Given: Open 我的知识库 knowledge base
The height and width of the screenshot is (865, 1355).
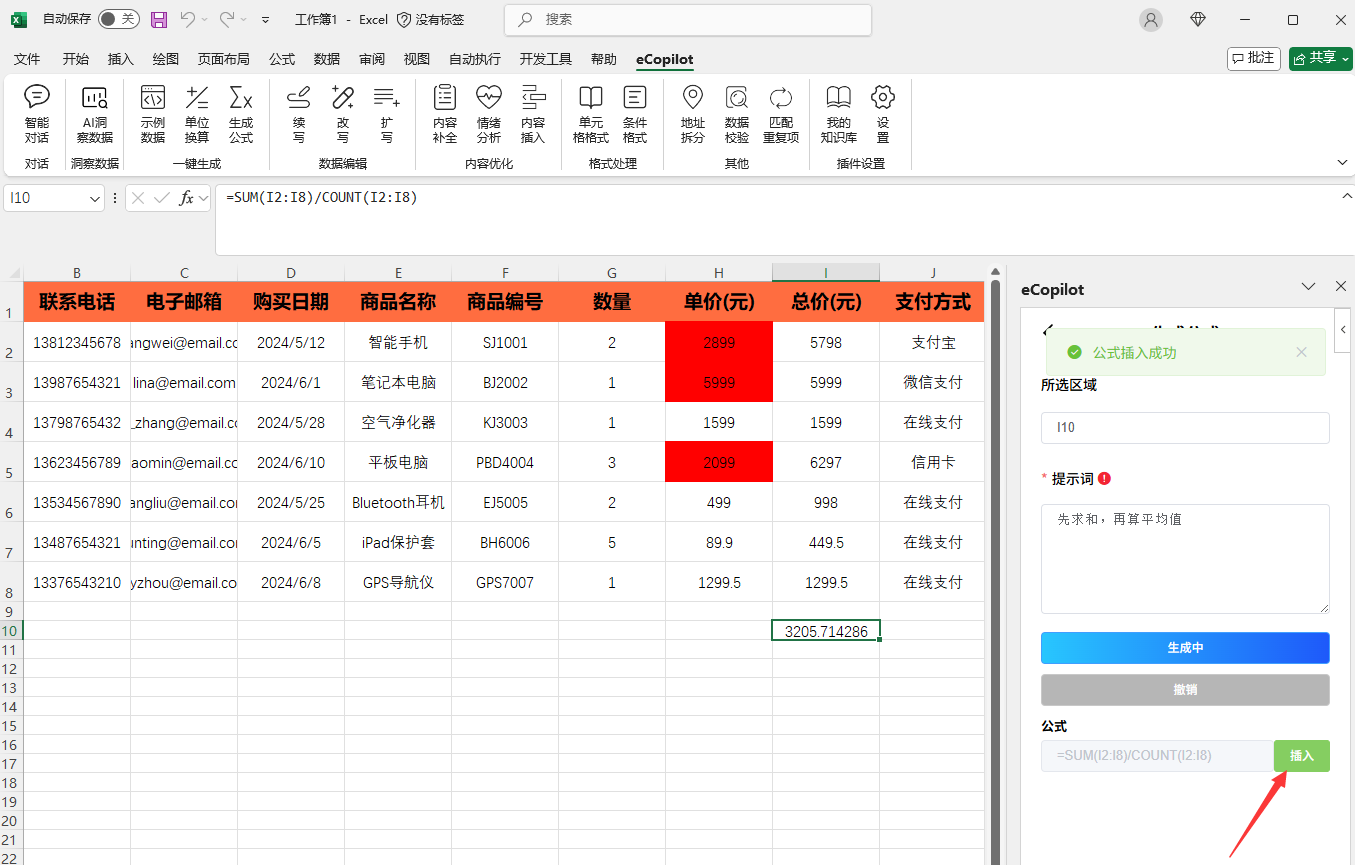Looking at the screenshot, I should coord(838,113).
